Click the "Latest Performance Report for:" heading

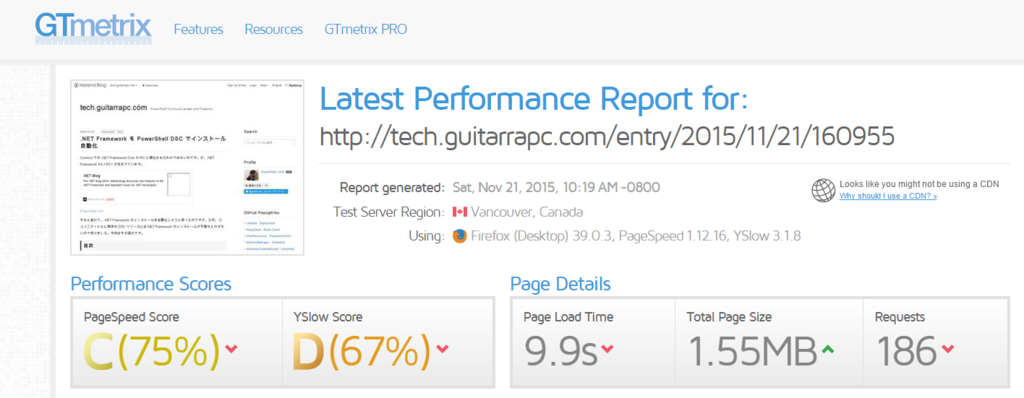534,99
